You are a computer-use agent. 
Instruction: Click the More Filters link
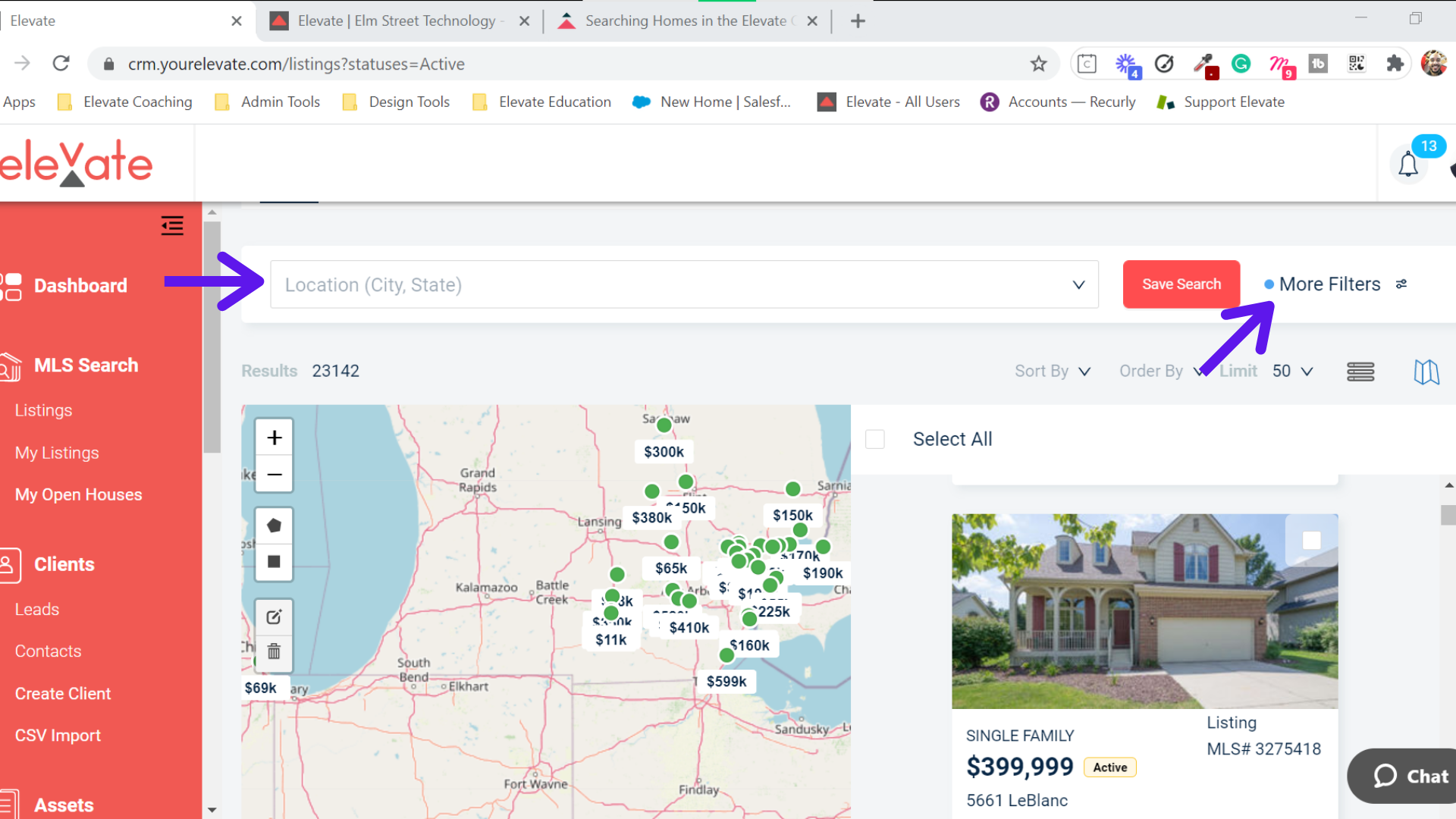pyautogui.click(x=1329, y=284)
